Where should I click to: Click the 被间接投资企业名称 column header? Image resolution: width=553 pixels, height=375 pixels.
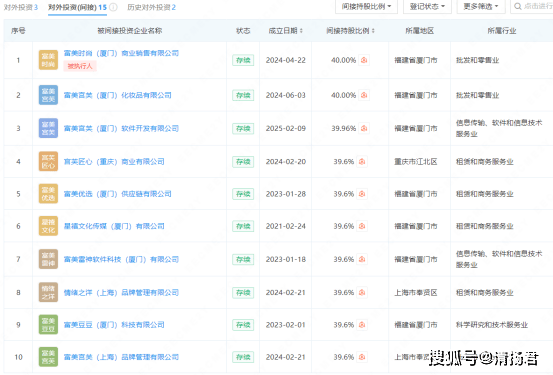(x=129, y=31)
